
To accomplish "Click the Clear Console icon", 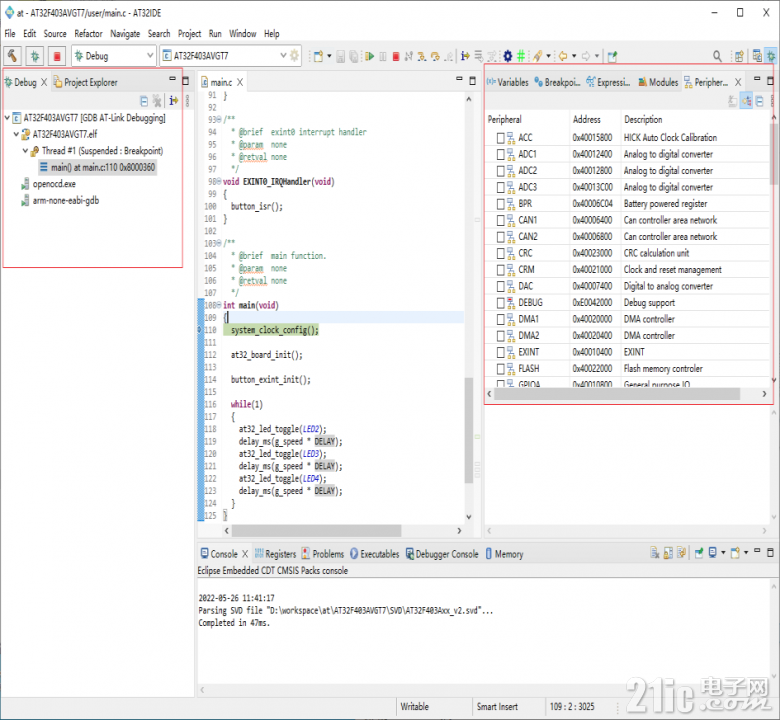I will (x=655, y=553).
